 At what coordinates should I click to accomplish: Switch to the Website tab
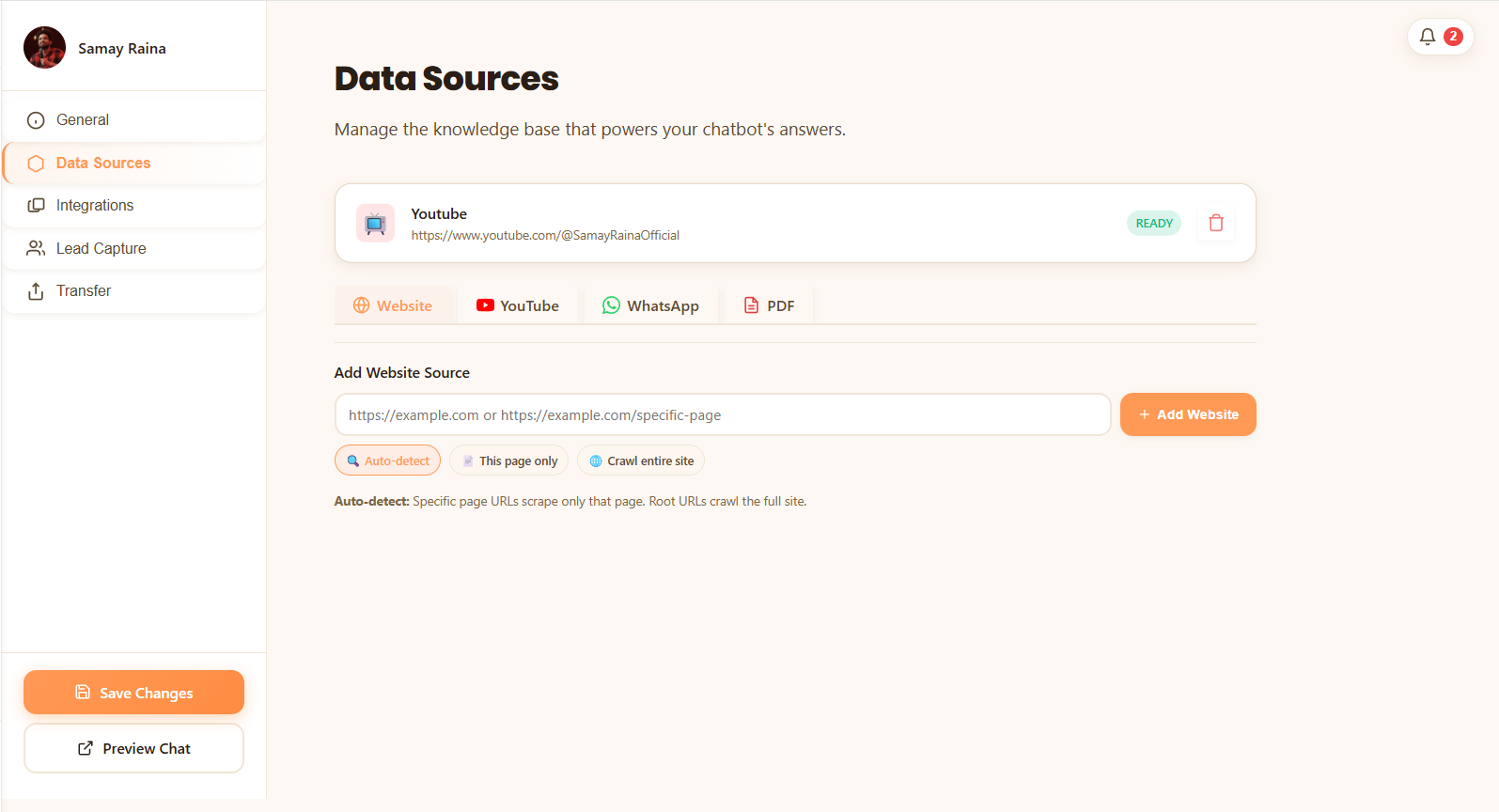pos(393,305)
